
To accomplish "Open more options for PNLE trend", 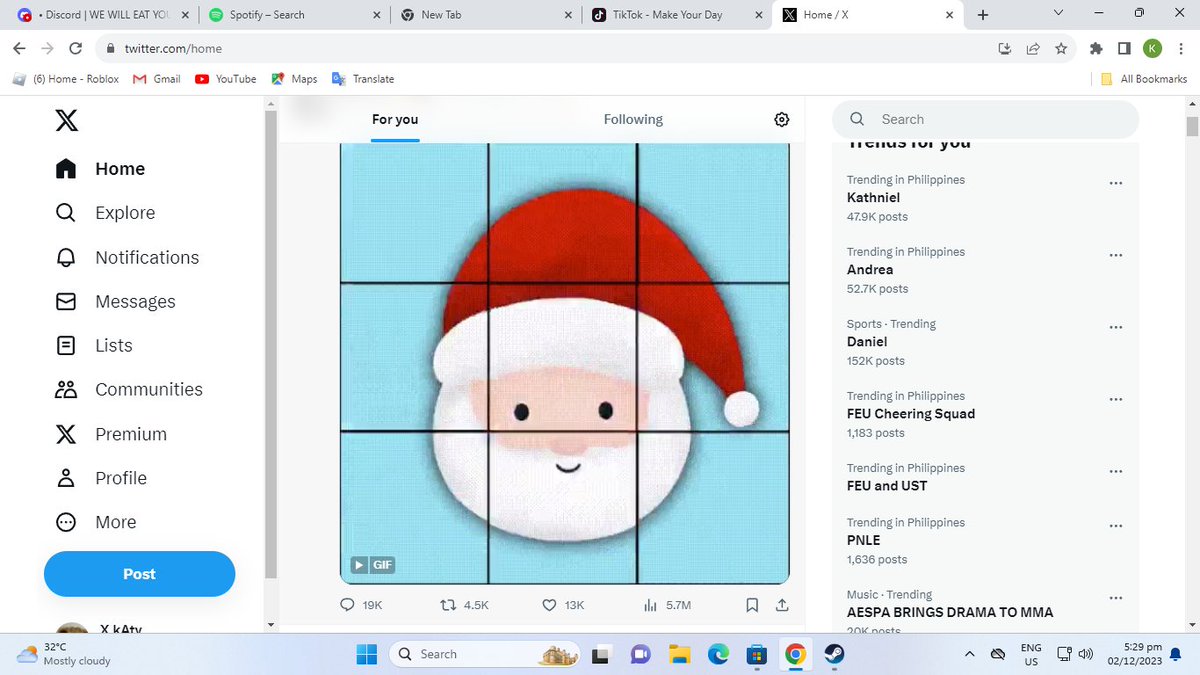I will pyautogui.click(x=1116, y=524).
